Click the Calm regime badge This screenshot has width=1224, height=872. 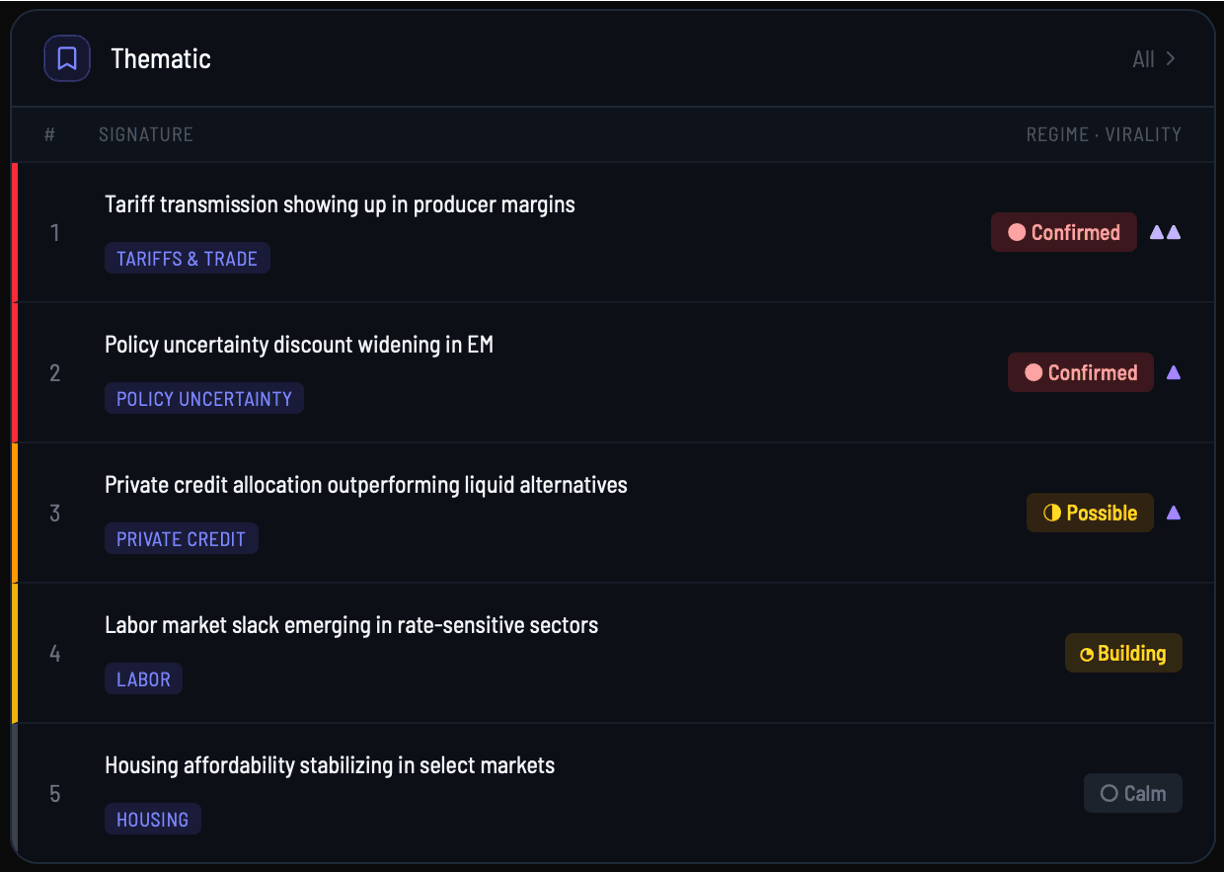[1133, 793]
